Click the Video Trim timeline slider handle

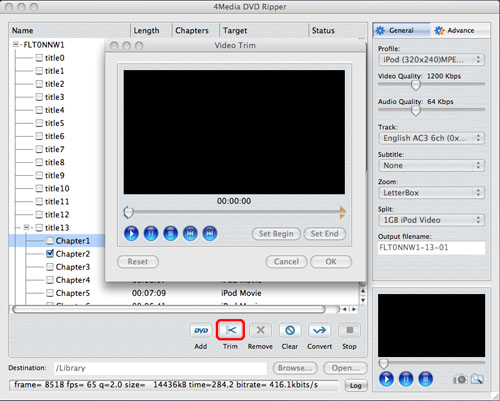tap(128, 212)
